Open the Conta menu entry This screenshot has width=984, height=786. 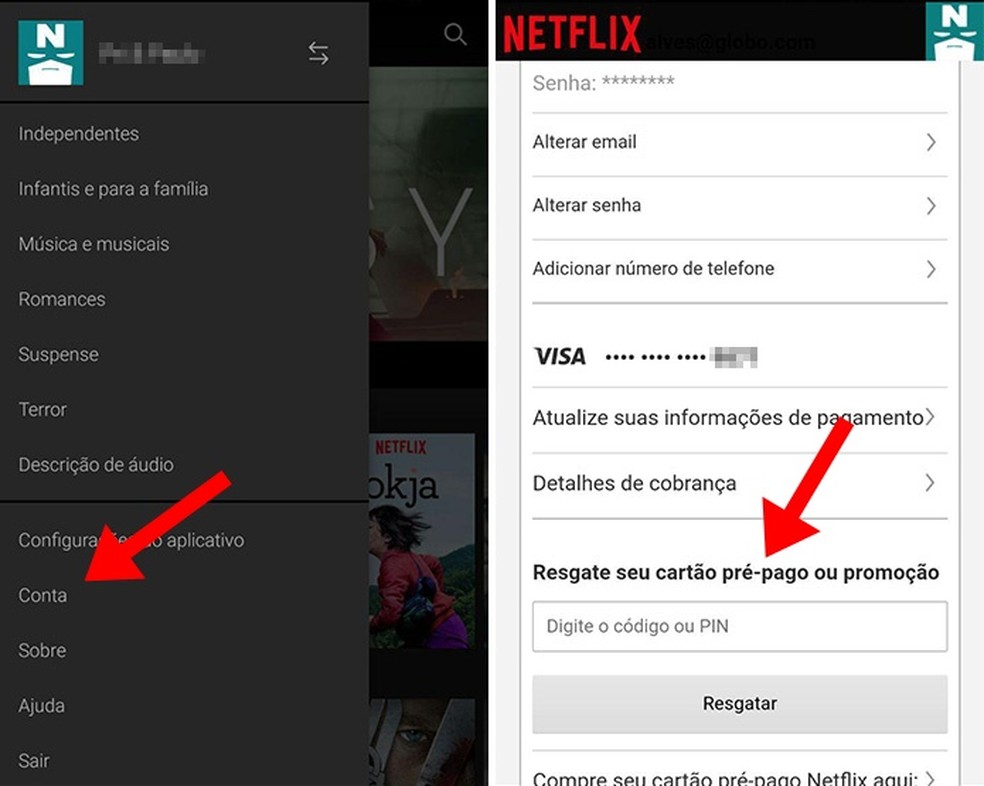coord(43,595)
